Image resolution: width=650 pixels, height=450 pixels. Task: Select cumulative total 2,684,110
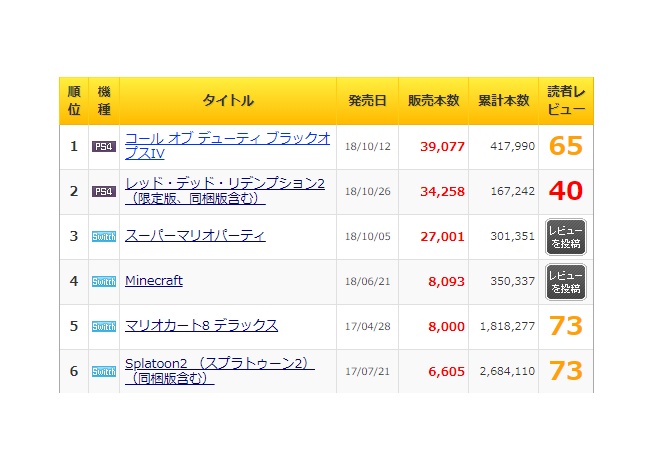(x=507, y=371)
